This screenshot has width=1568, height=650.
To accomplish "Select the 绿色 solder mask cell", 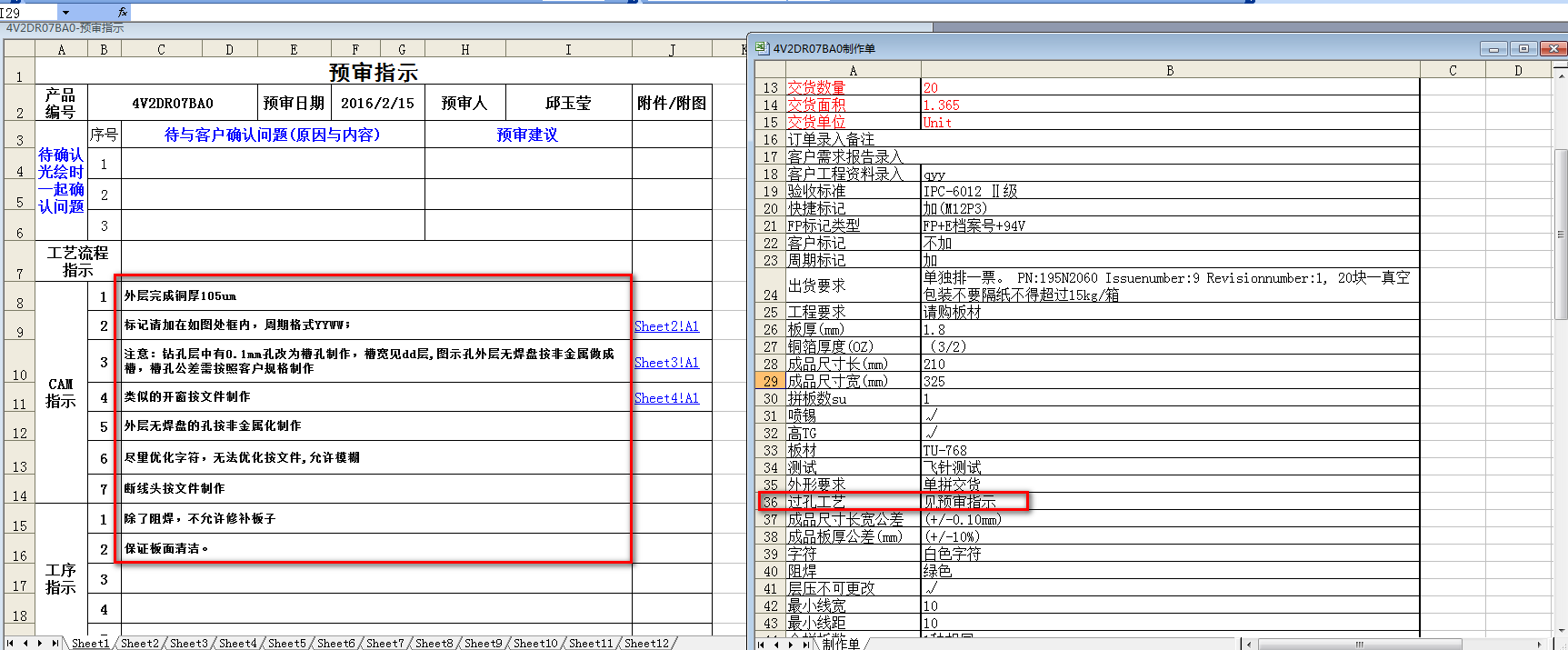I will 1170,571.
